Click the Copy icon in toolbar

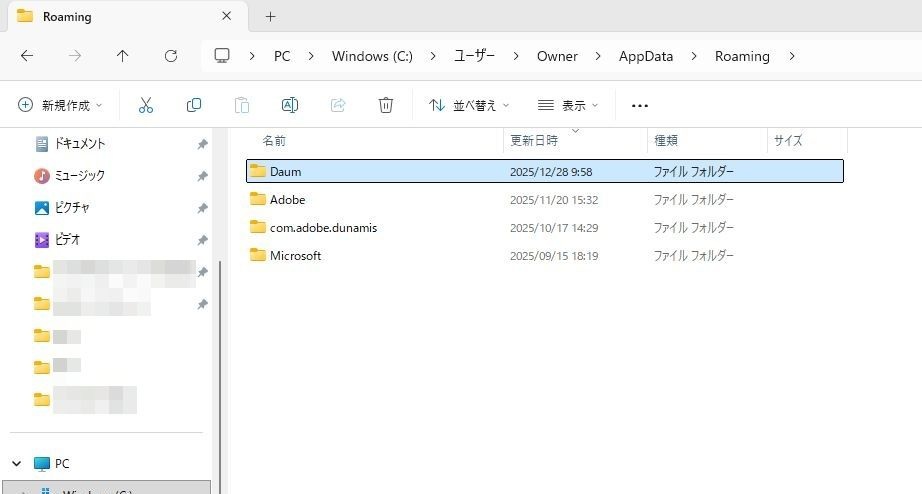(194, 105)
